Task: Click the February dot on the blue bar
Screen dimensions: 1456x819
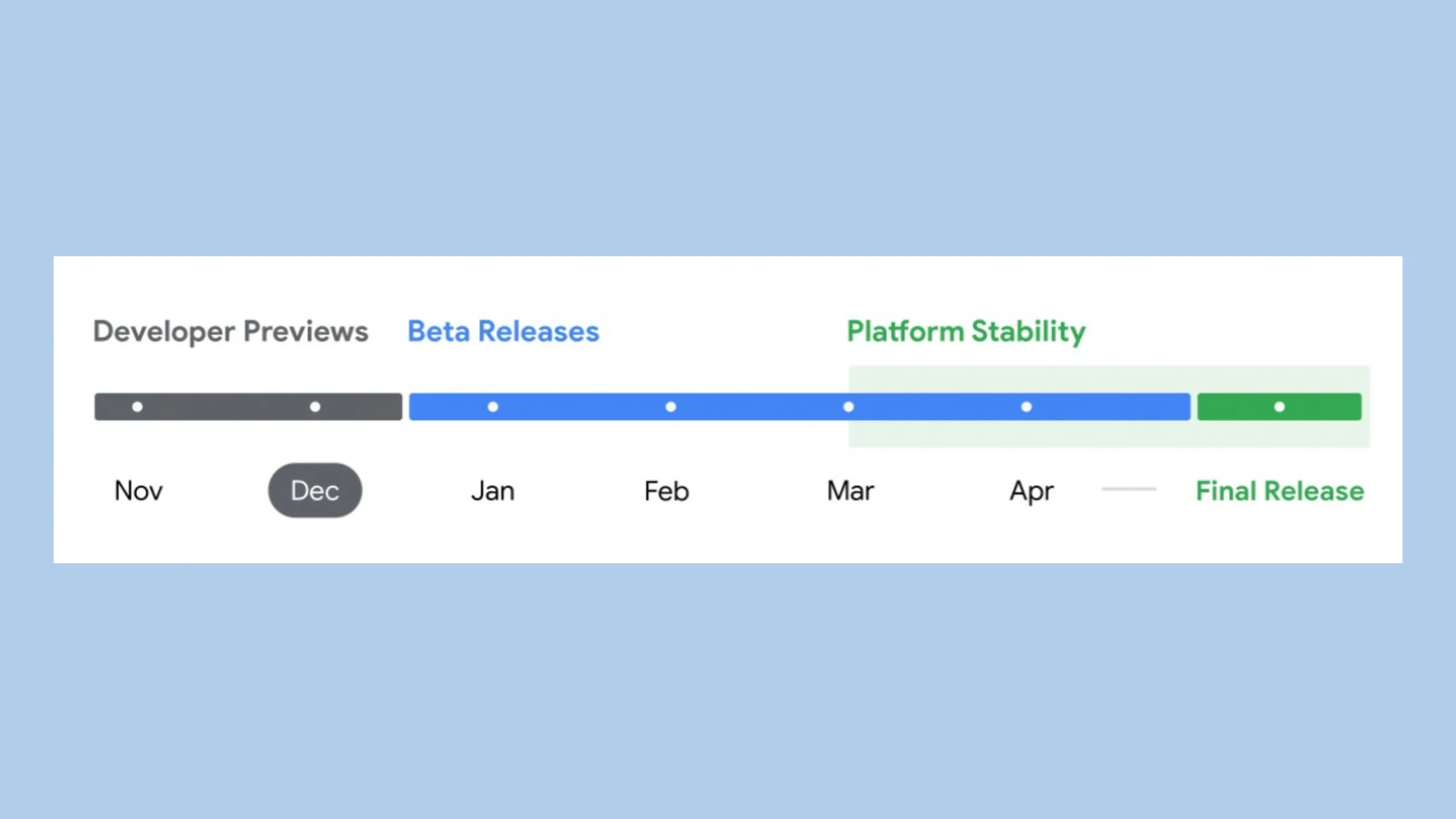Action: pyautogui.click(x=671, y=407)
